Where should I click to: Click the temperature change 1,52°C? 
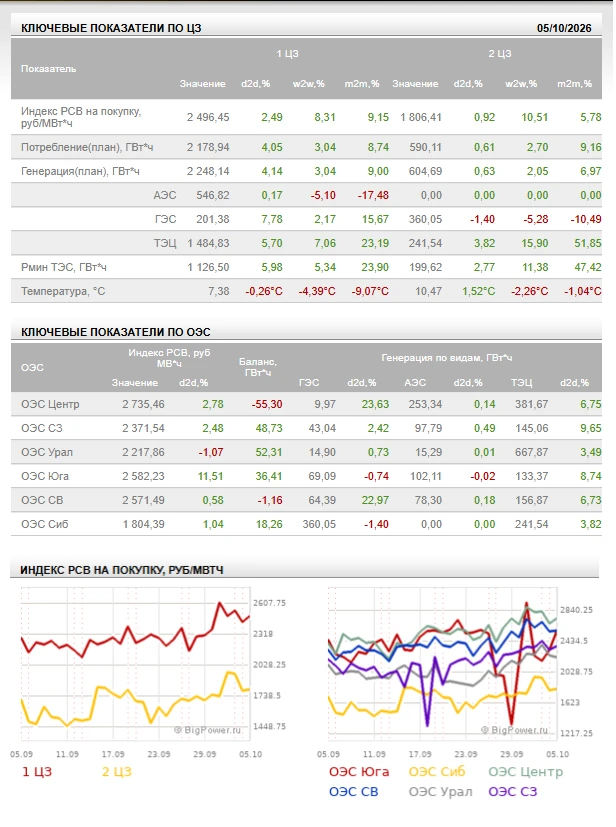pyautogui.click(x=478, y=291)
